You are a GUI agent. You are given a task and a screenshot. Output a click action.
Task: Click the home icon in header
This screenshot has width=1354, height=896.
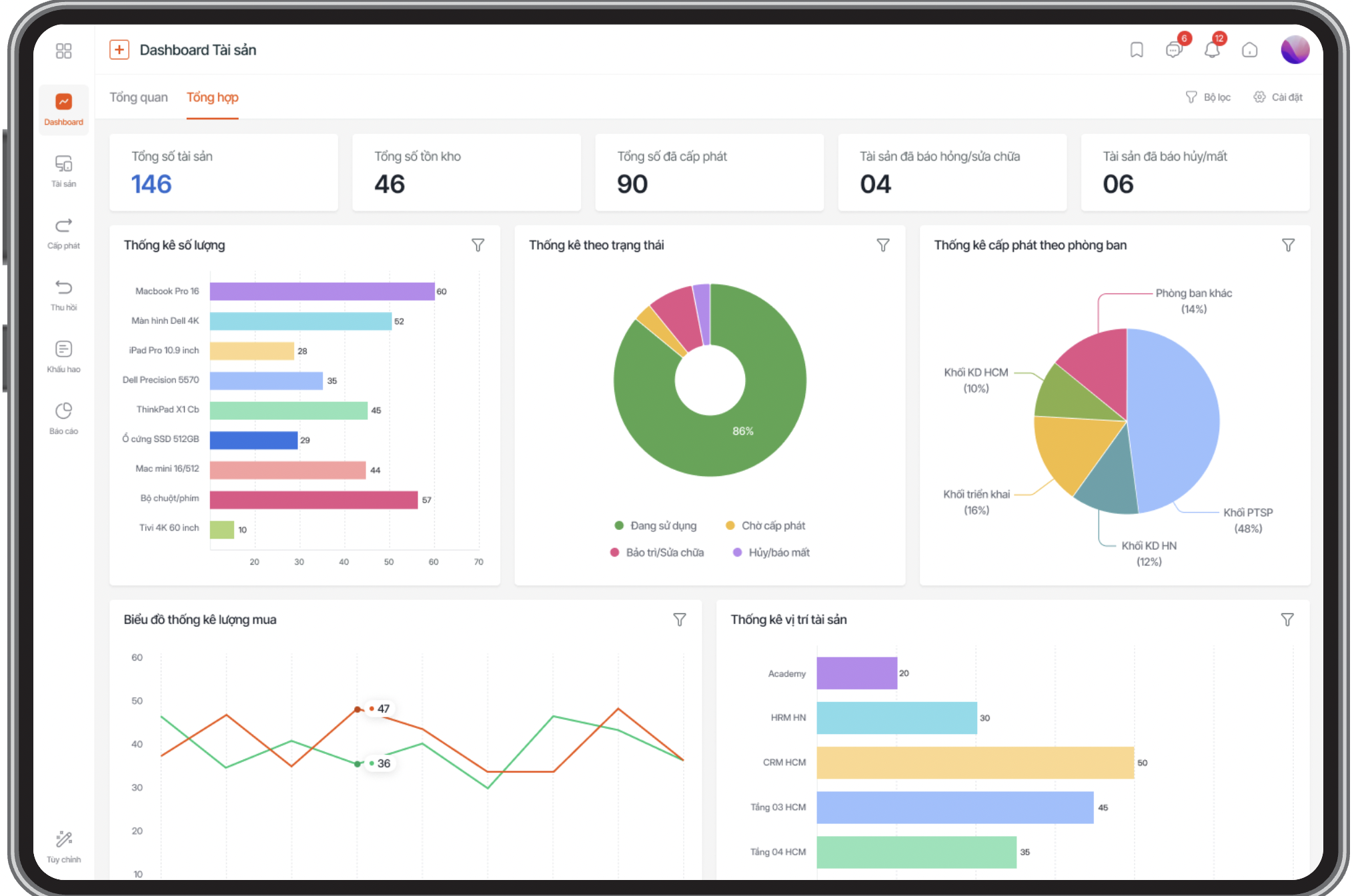click(1249, 50)
